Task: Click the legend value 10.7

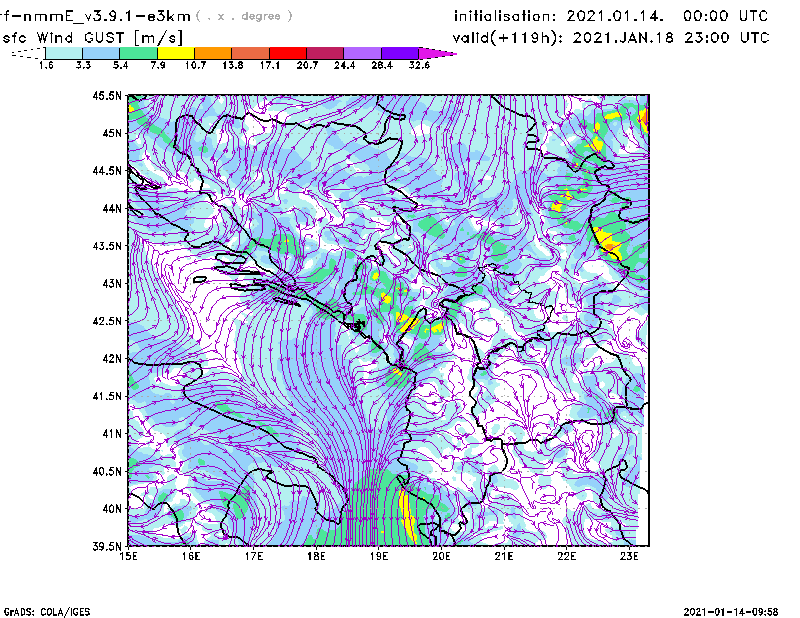Action: (x=195, y=65)
